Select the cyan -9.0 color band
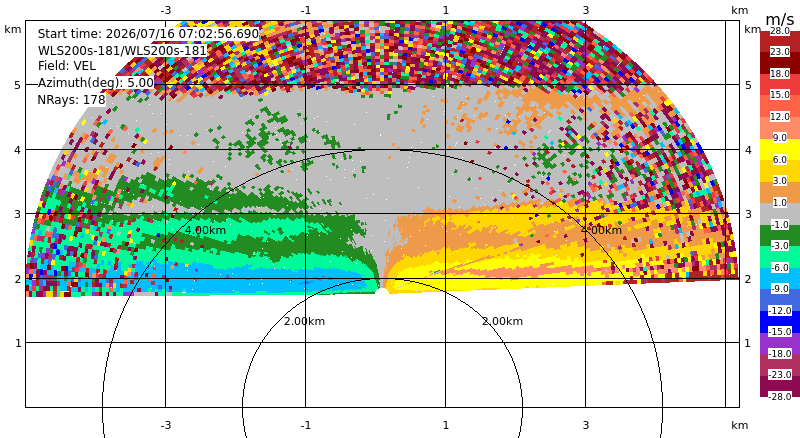The image size is (800, 438). (x=780, y=278)
